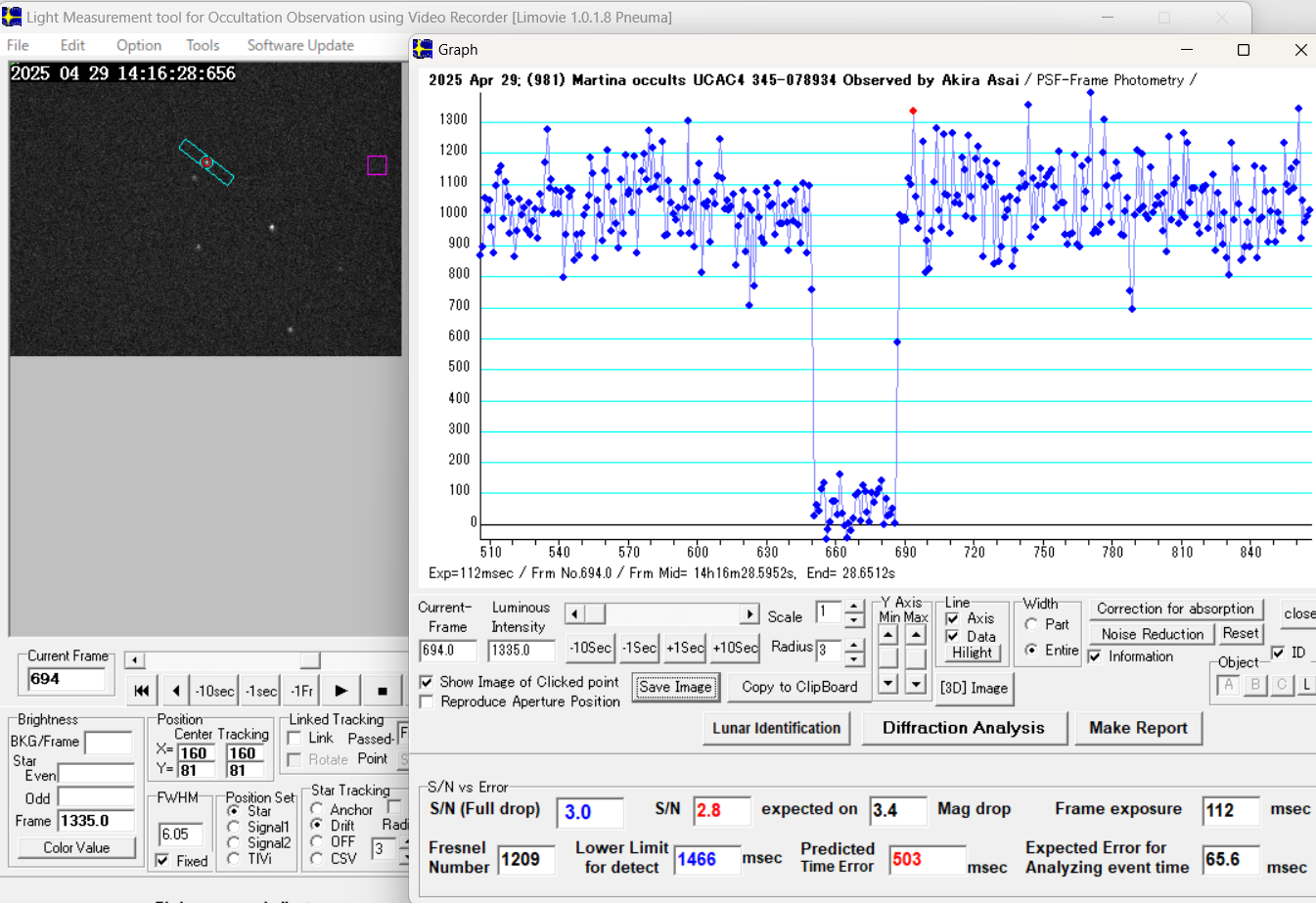Viewport: 1316px width, 903px height.
Task: Enable Reproduce Aperture Position checkbox
Action: (427, 701)
